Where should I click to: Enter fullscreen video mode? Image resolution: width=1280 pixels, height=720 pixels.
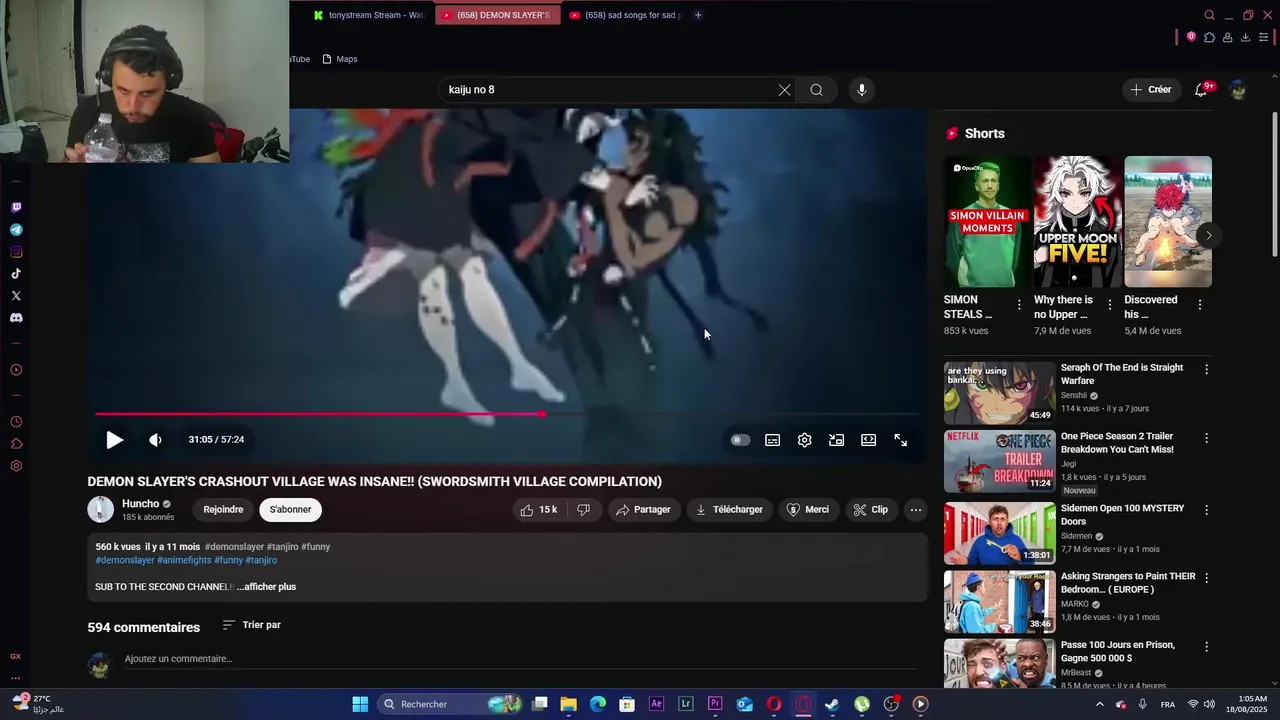[x=901, y=440]
